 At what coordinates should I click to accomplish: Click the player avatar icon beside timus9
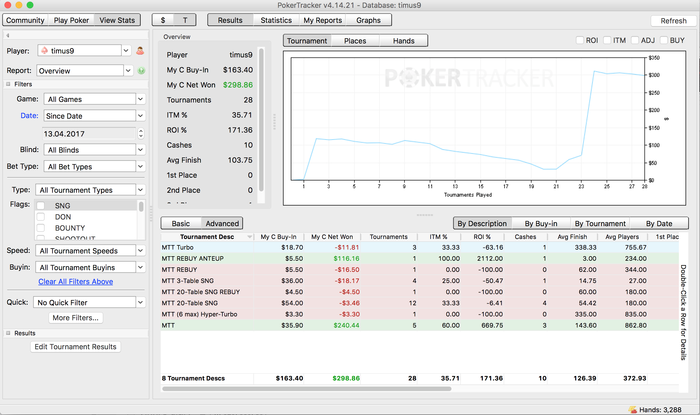[140, 51]
